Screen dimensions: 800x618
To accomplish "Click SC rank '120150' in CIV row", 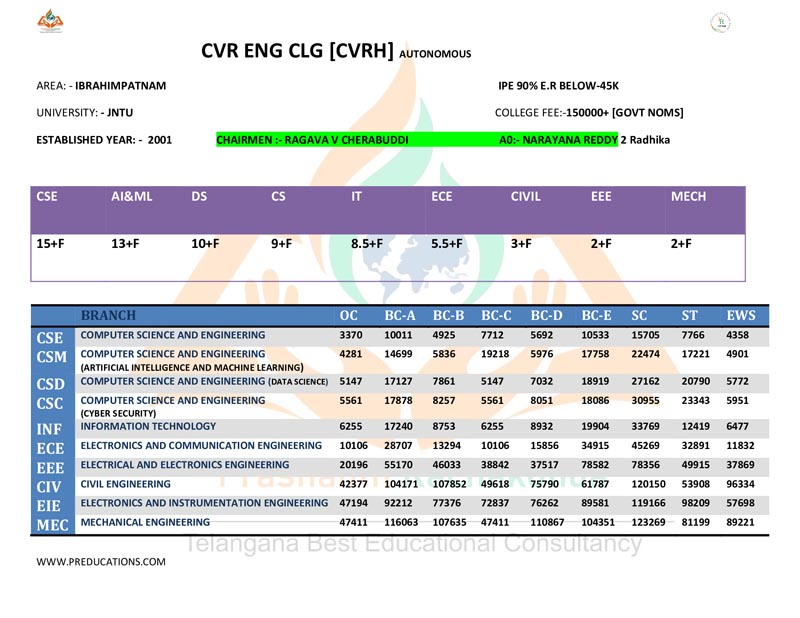I will [648, 484].
